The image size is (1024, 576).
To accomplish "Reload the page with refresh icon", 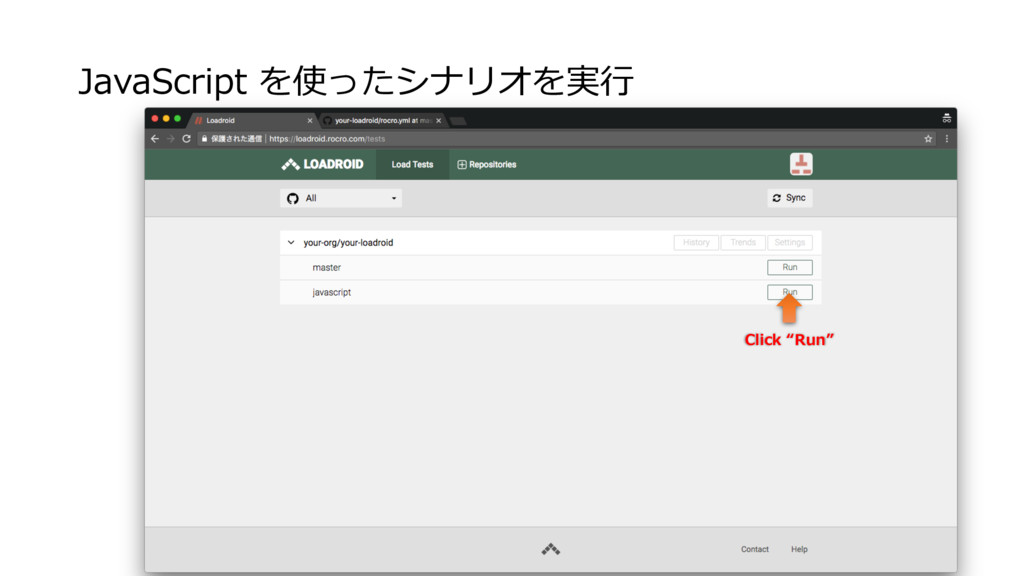I will coord(186,138).
